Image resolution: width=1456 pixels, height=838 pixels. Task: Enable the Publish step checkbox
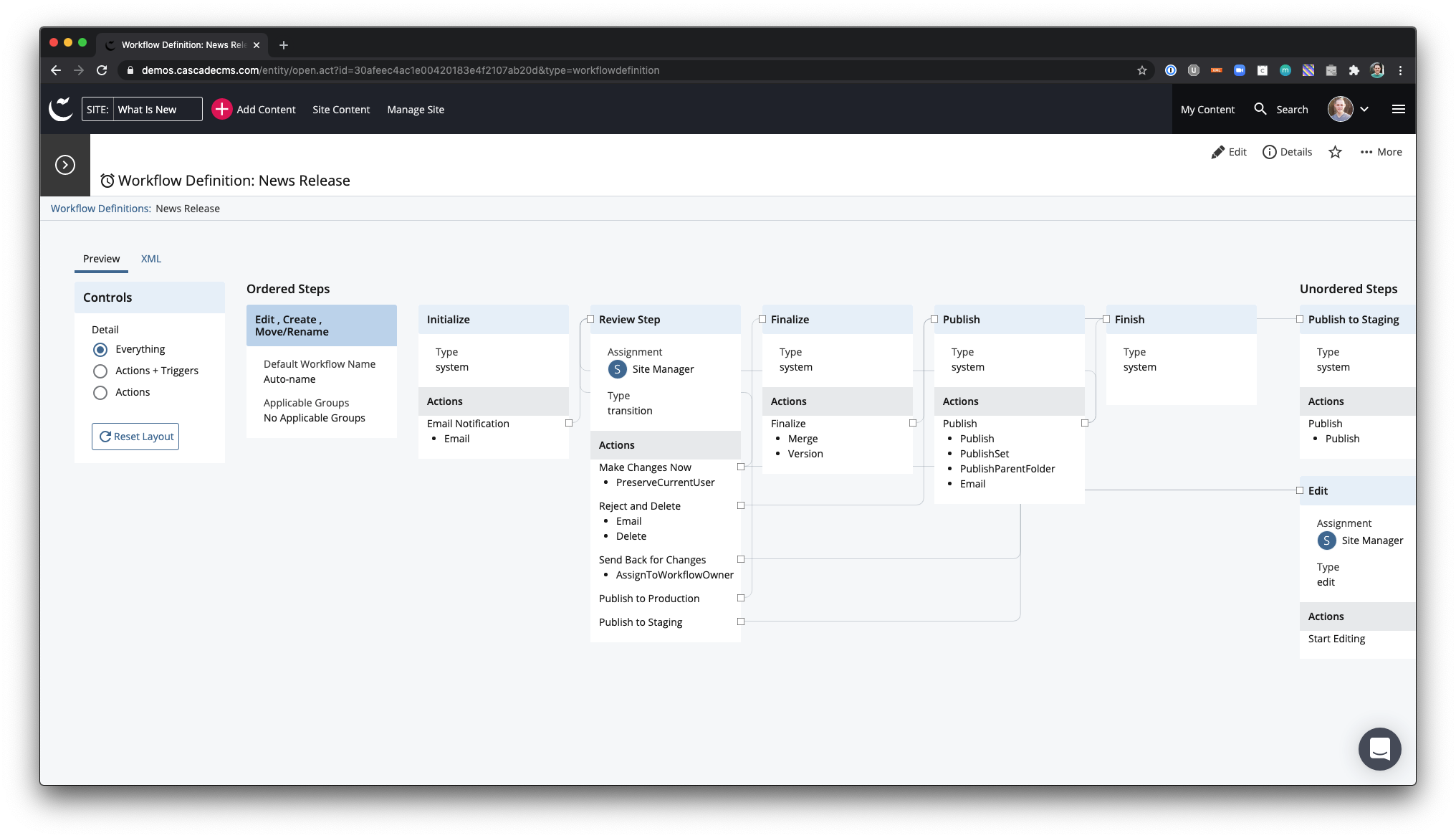[934, 319]
